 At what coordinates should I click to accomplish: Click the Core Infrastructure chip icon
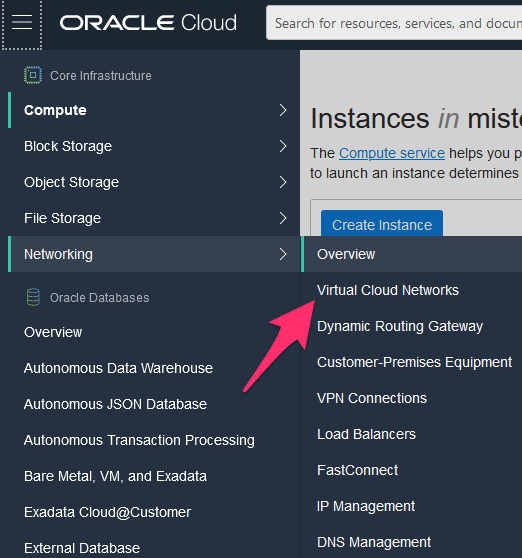tap(33, 75)
